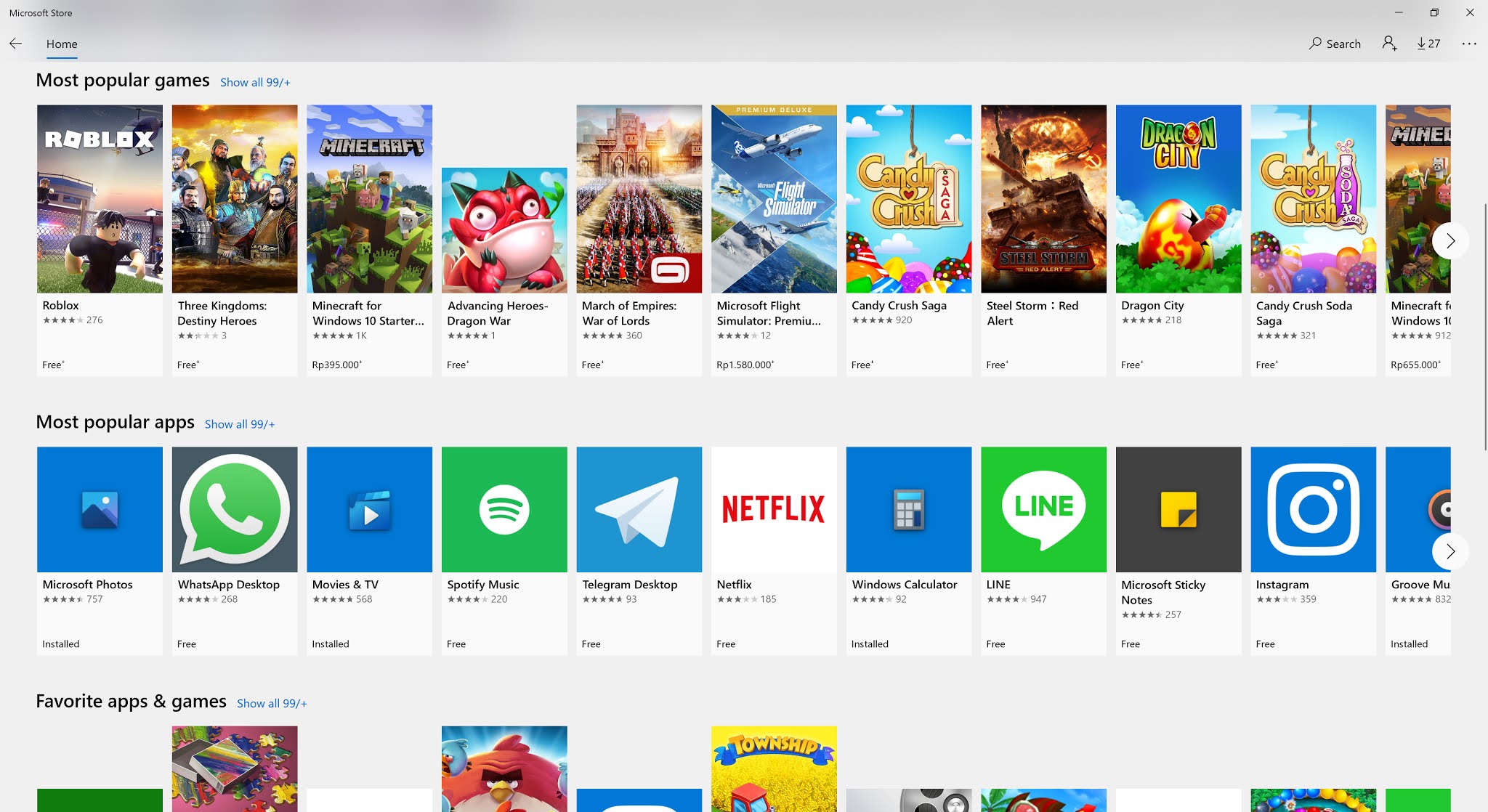Open the WhatsApp Desktop app tile
The image size is (1488, 812).
pos(235,509)
